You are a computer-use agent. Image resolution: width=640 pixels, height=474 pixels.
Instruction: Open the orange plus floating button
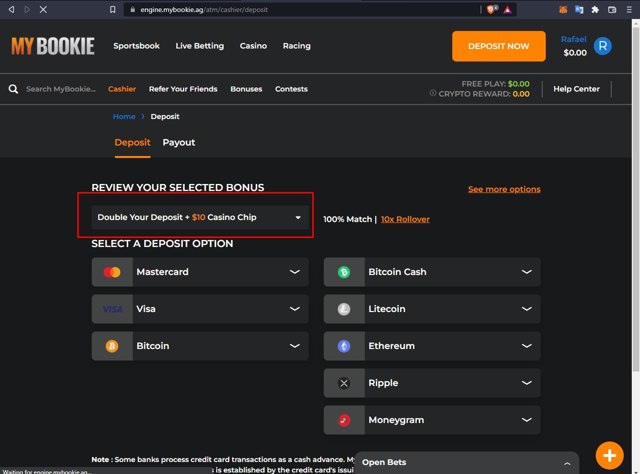coord(609,455)
